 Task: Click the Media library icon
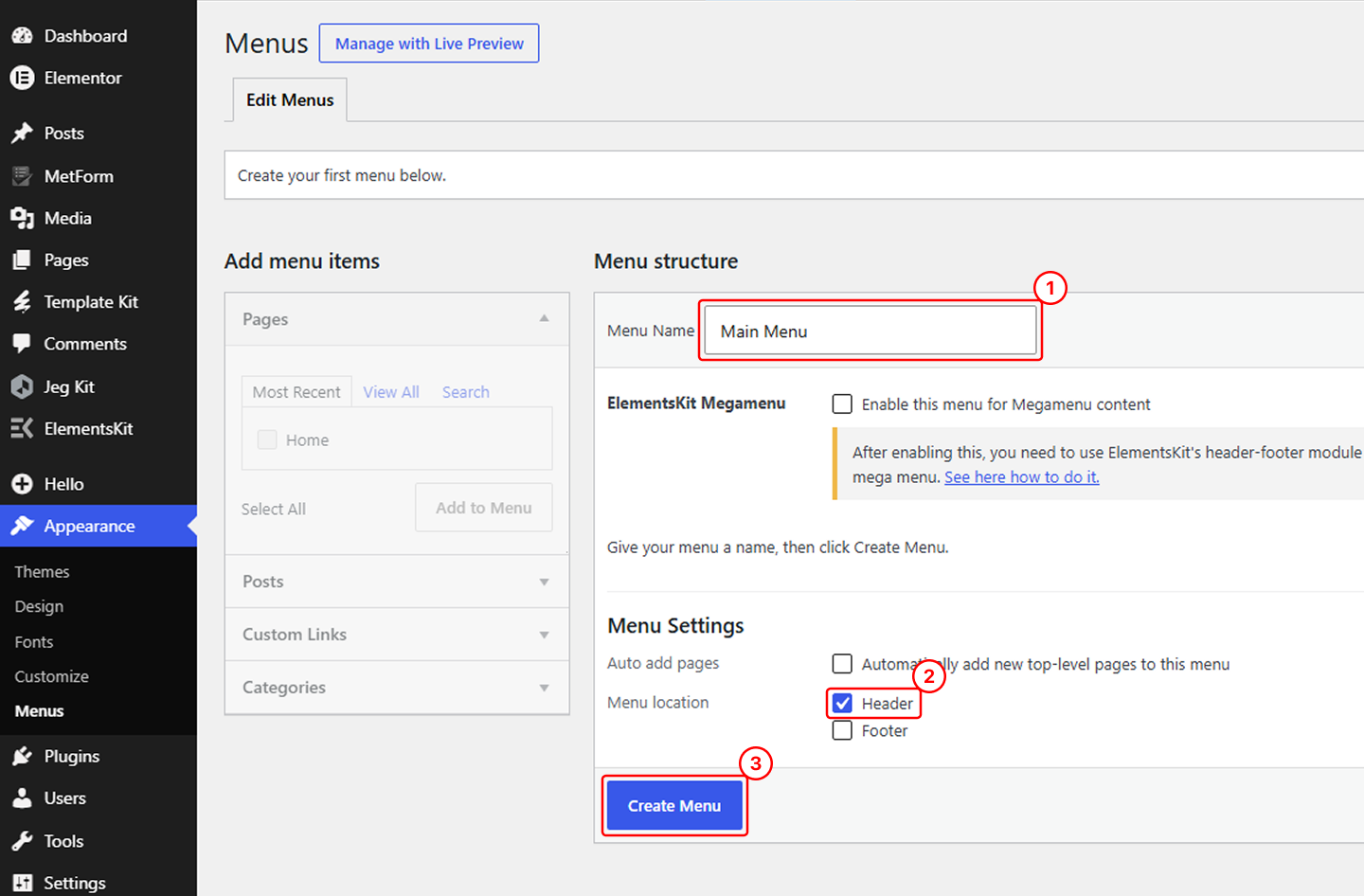click(x=22, y=218)
